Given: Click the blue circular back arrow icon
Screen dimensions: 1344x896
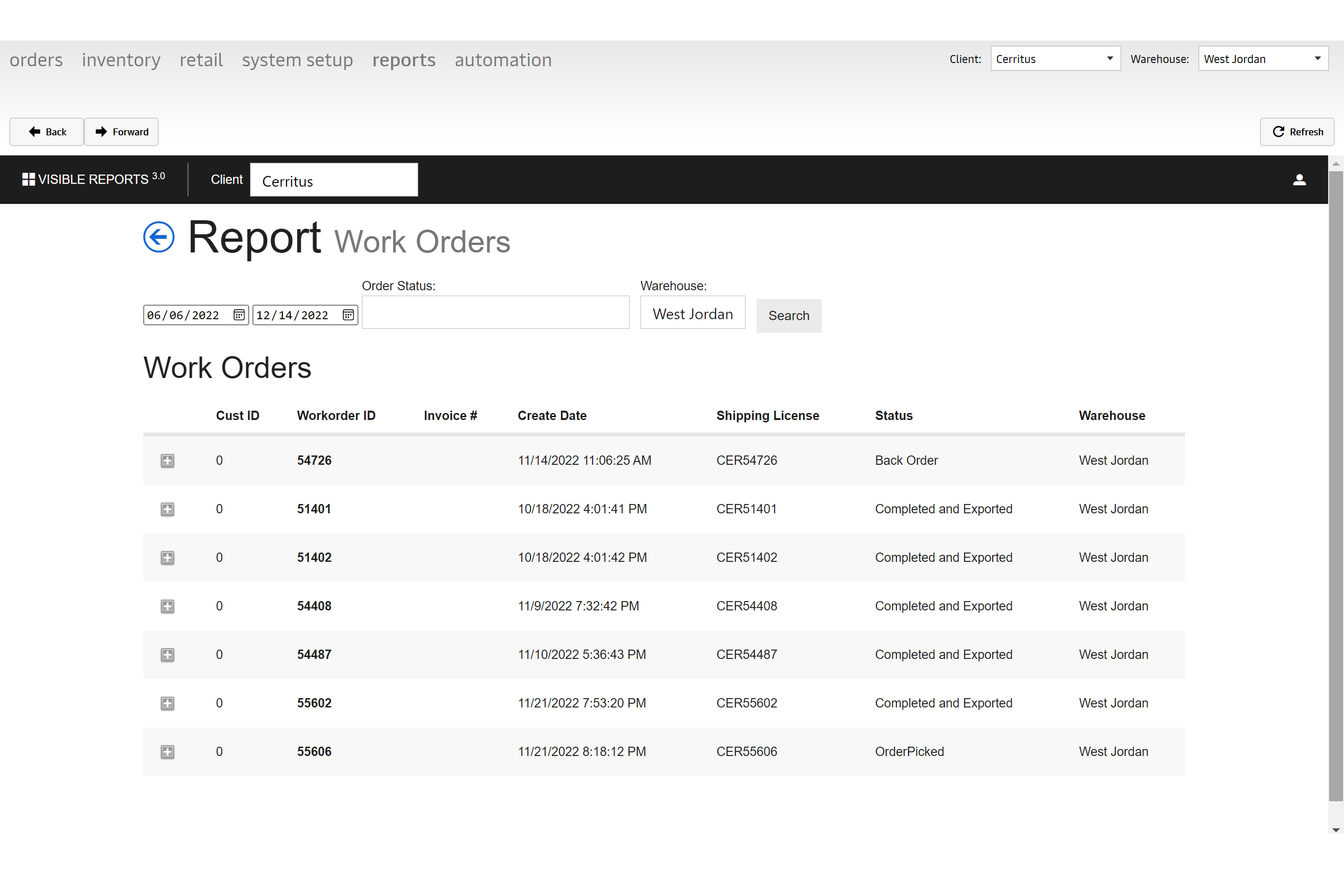Looking at the screenshot, I should (x=159, y=237).
